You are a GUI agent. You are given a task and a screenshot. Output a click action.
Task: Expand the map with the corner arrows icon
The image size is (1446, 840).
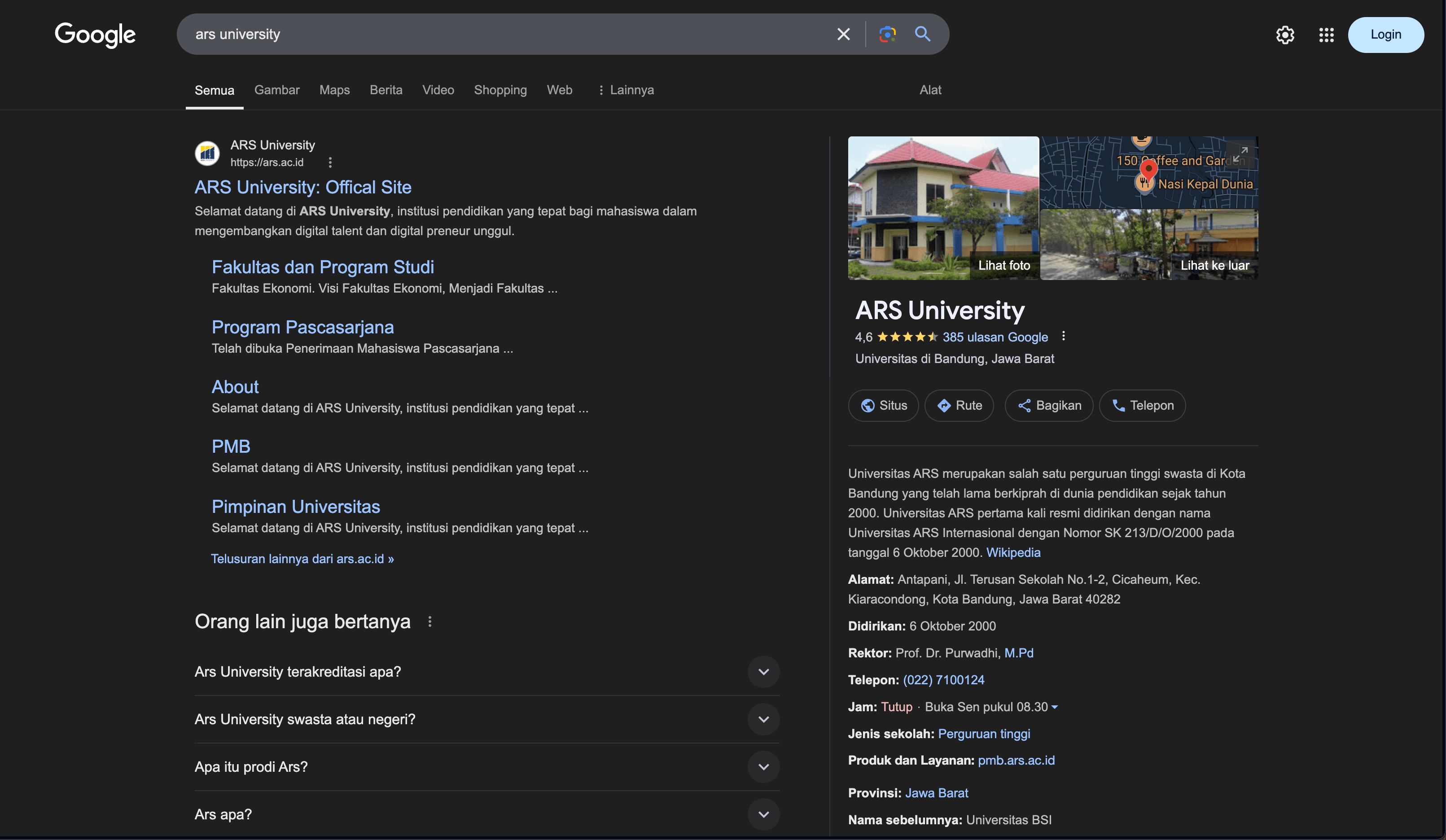[1240, 154]
